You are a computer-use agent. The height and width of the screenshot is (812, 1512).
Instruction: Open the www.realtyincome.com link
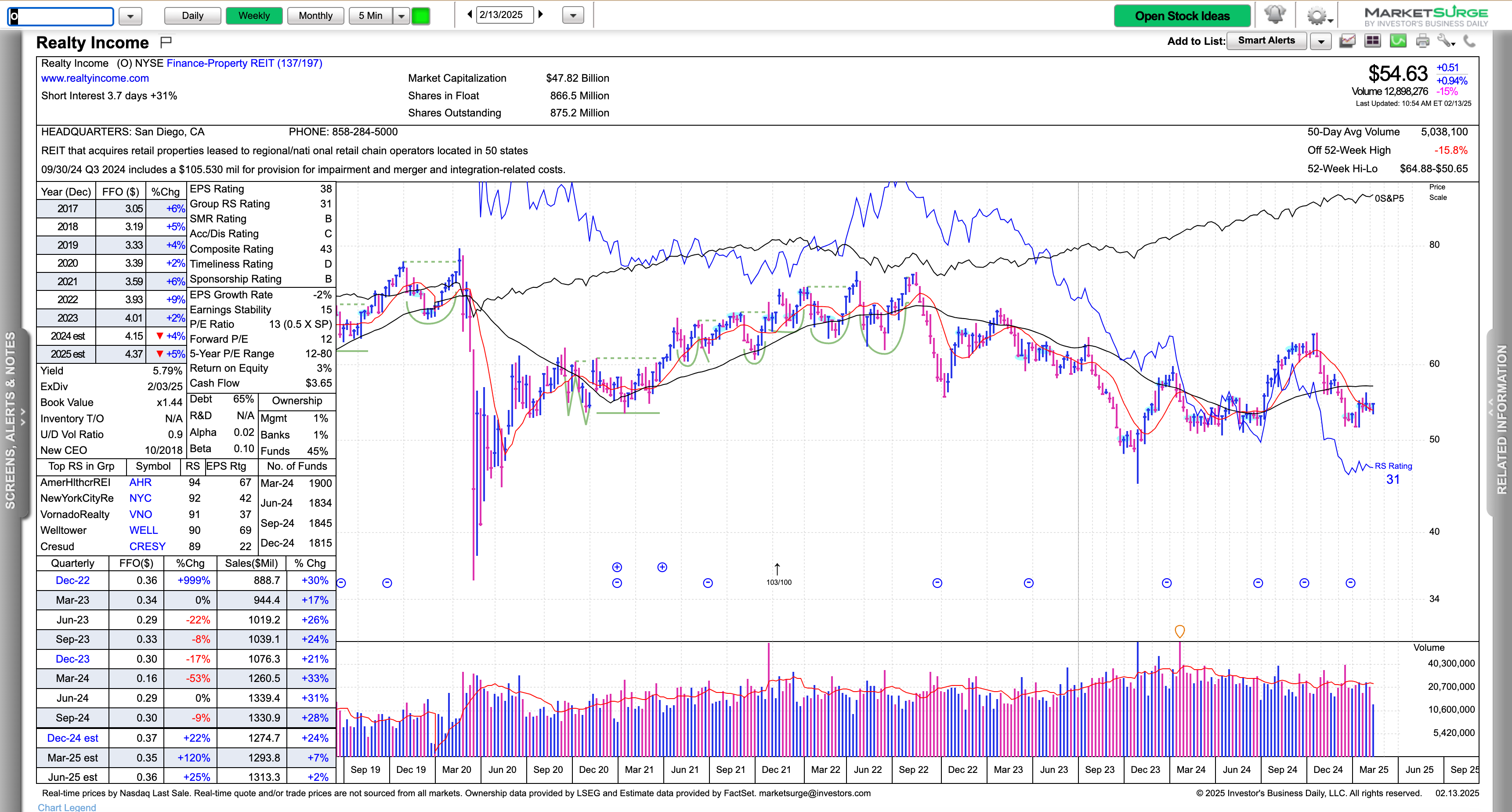pyautogui.click(x=95, y=78)
